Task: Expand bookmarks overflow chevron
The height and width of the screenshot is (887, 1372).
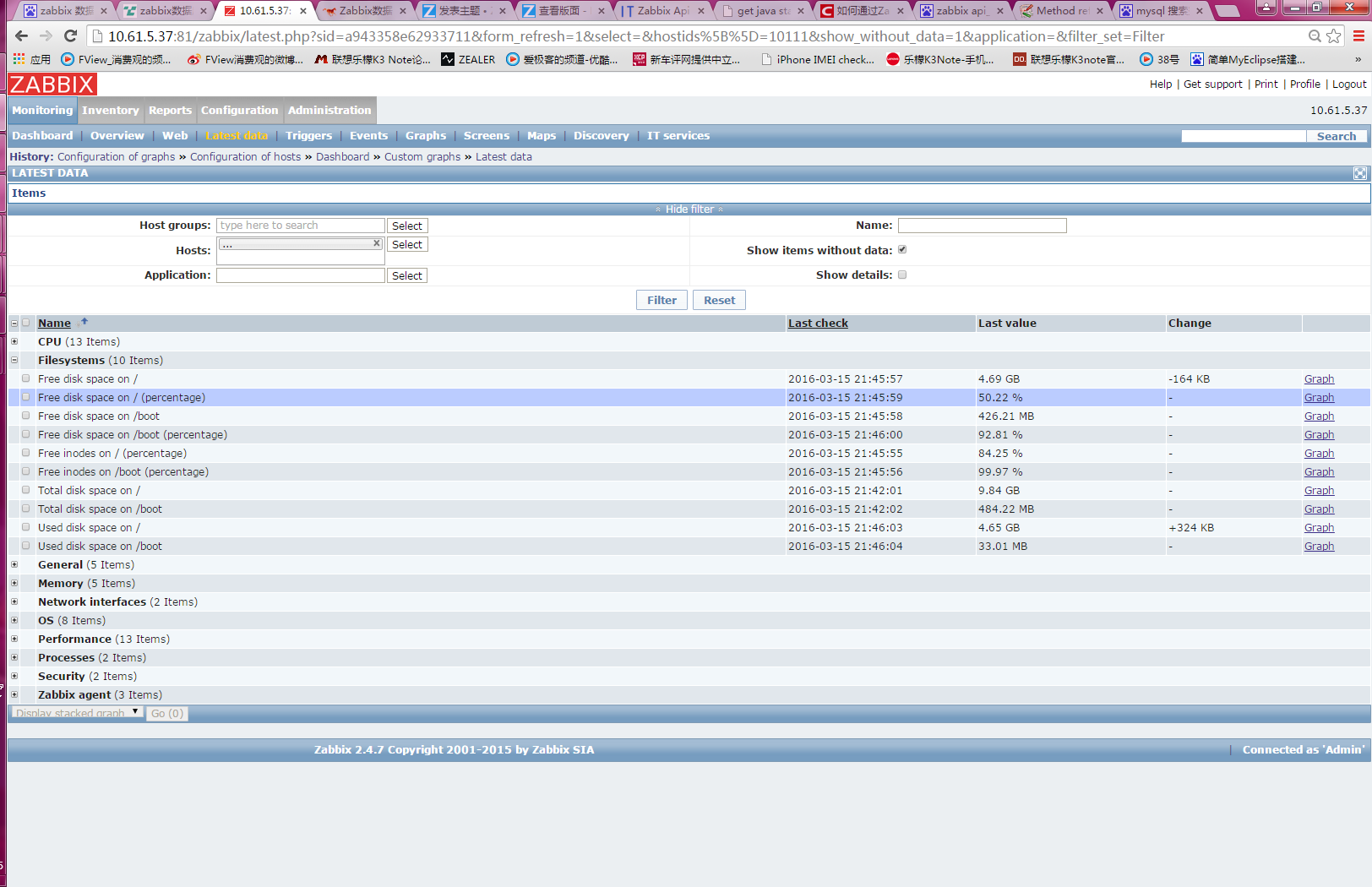Action: click(x=1358, y=59)
